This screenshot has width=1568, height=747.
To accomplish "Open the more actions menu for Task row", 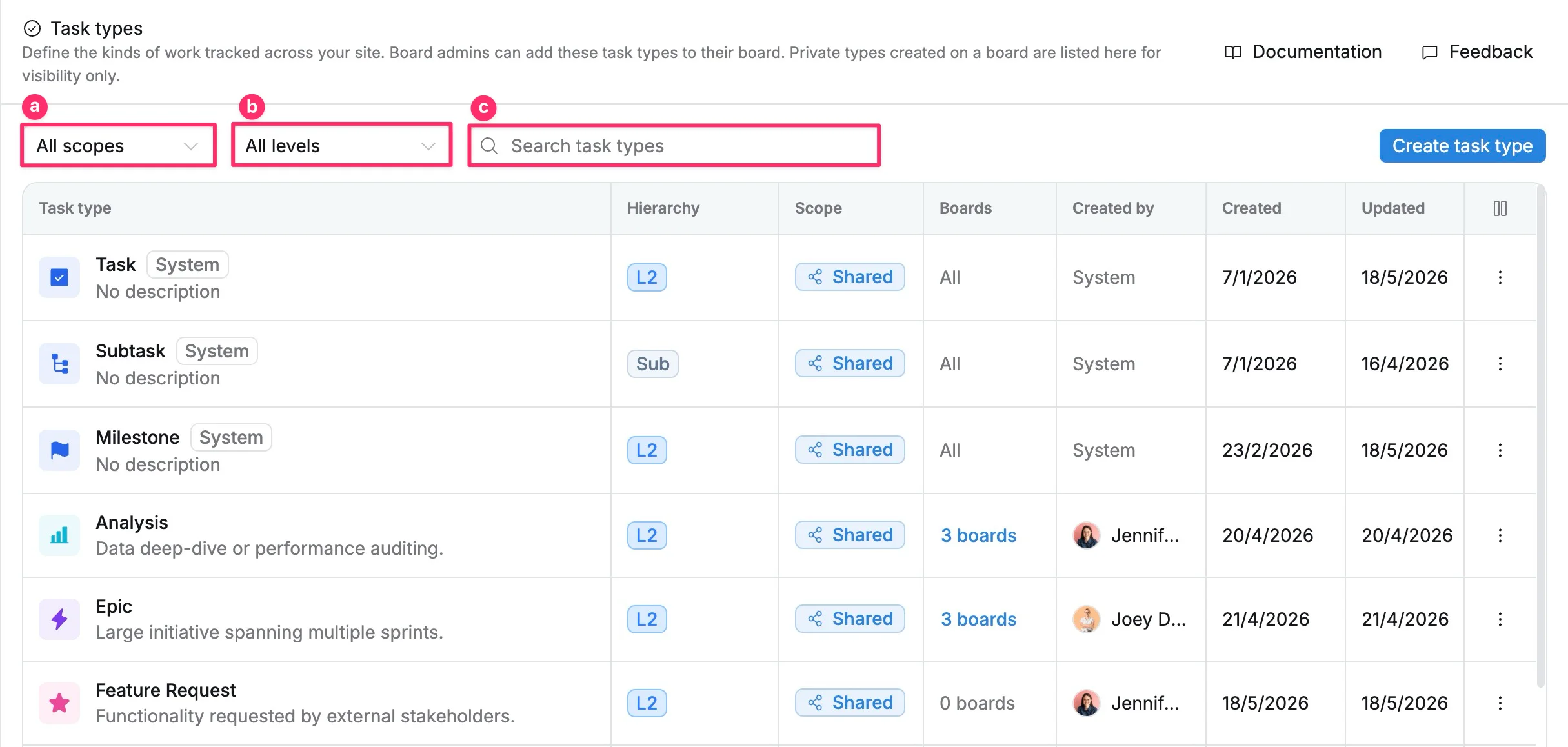I will (1500, 277).
